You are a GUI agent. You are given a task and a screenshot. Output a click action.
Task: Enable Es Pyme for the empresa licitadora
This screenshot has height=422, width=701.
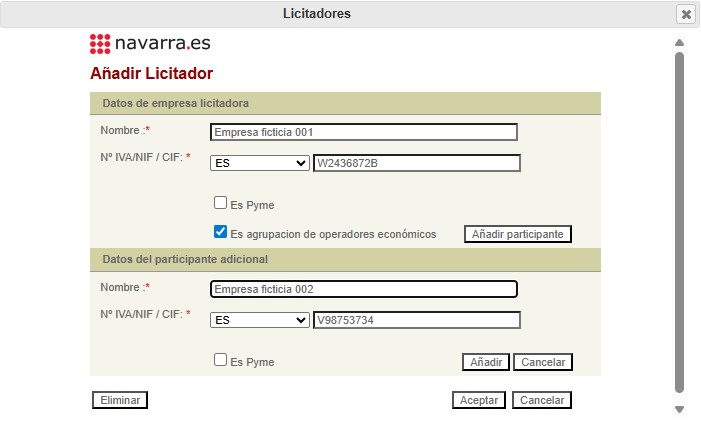pos(220,203)
